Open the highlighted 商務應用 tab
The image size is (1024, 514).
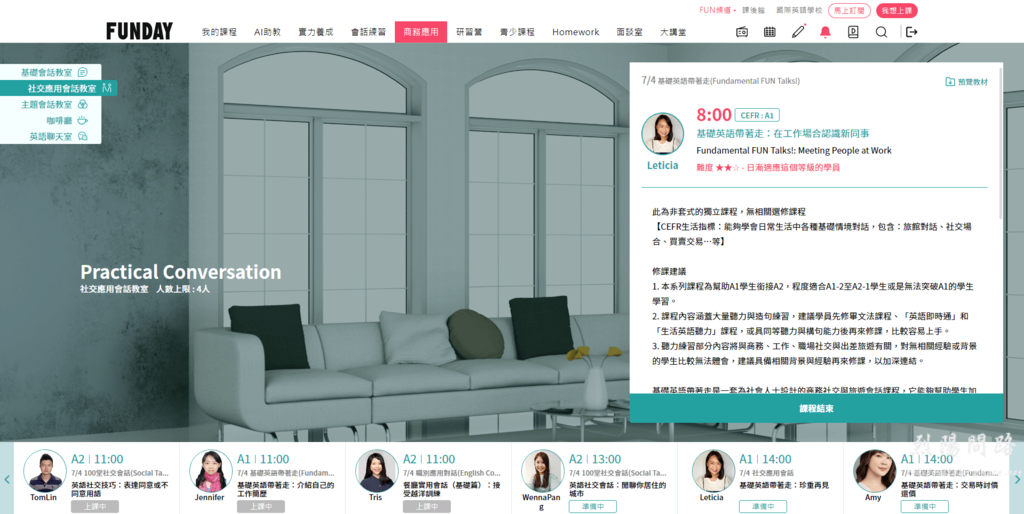coord(421,31)
